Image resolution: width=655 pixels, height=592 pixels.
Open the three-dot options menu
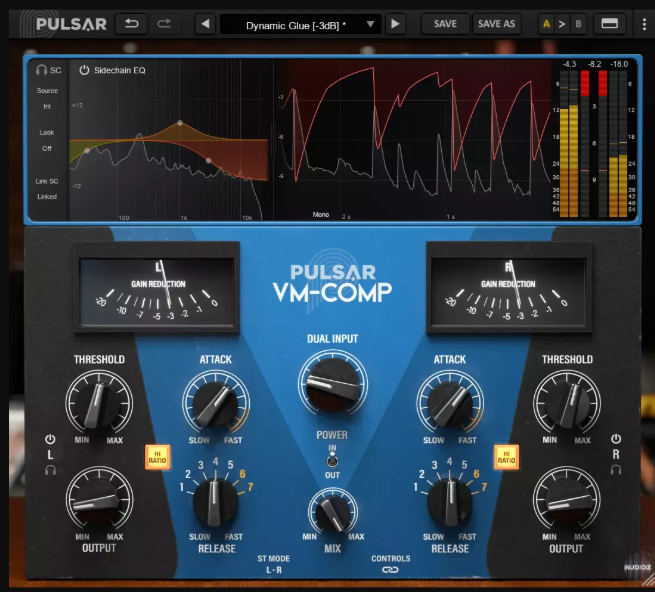pos(644,24)
